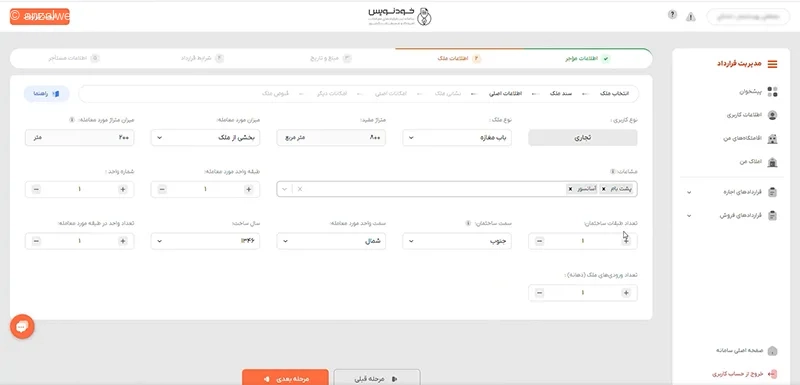Go to the اطلاعات مستاجر step tab
The image size is (800, 385).
(74, 59)
